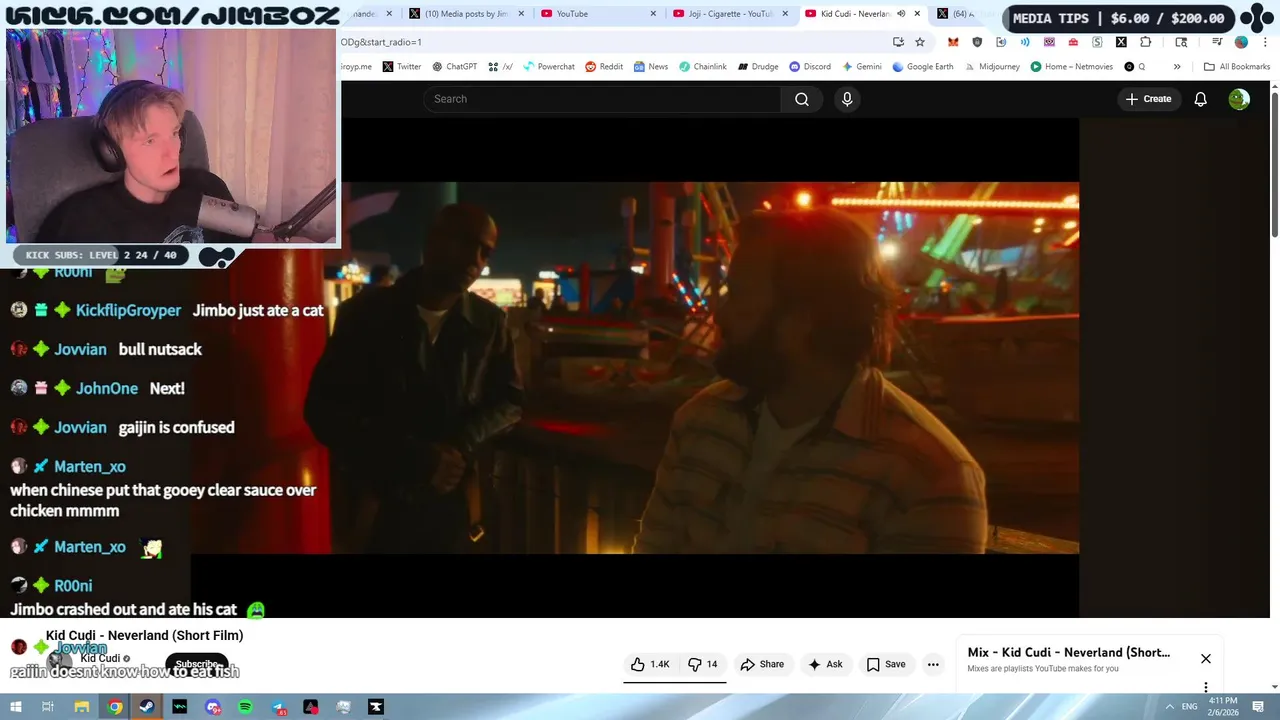Open the News bookmark
Screen dimensions: 1280x720
click(650, 67)
